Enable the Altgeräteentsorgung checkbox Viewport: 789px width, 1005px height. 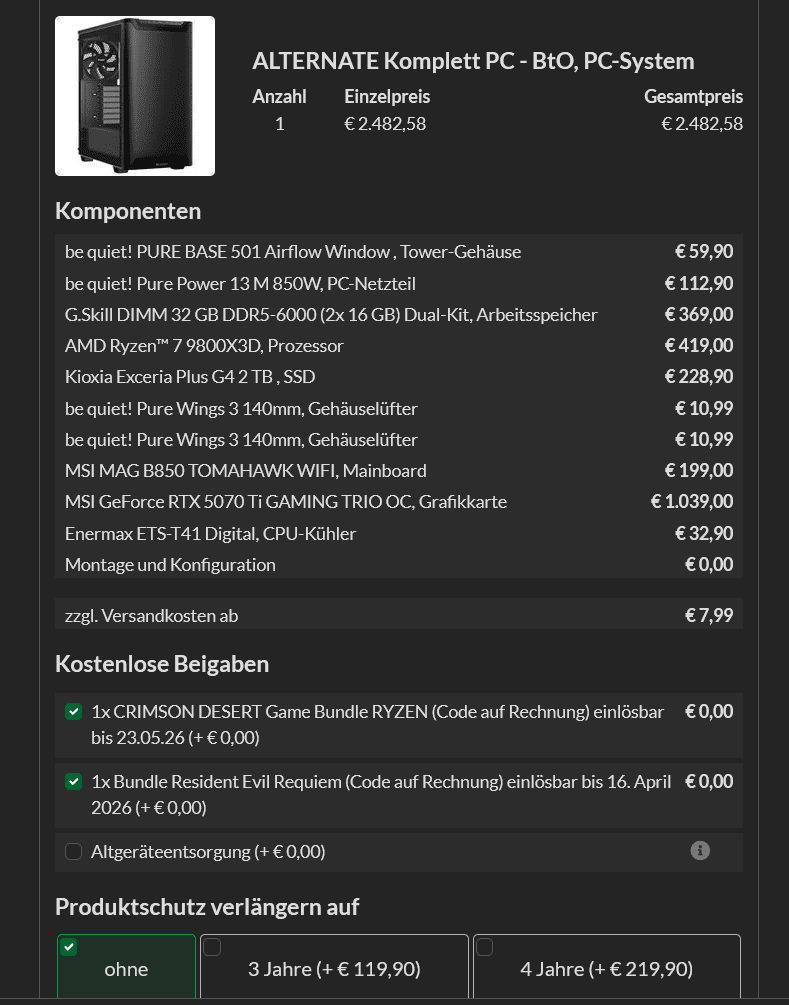coord(73,852)
